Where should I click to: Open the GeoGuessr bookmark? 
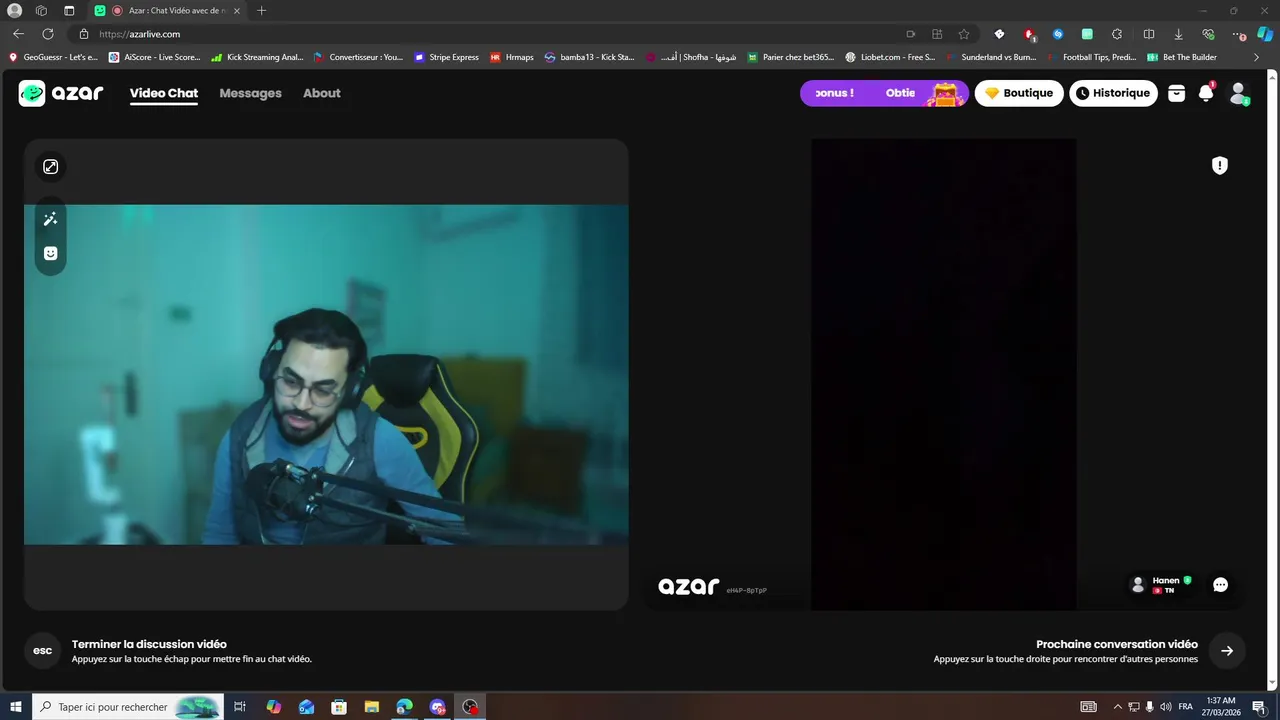click(x=53, y=57)
